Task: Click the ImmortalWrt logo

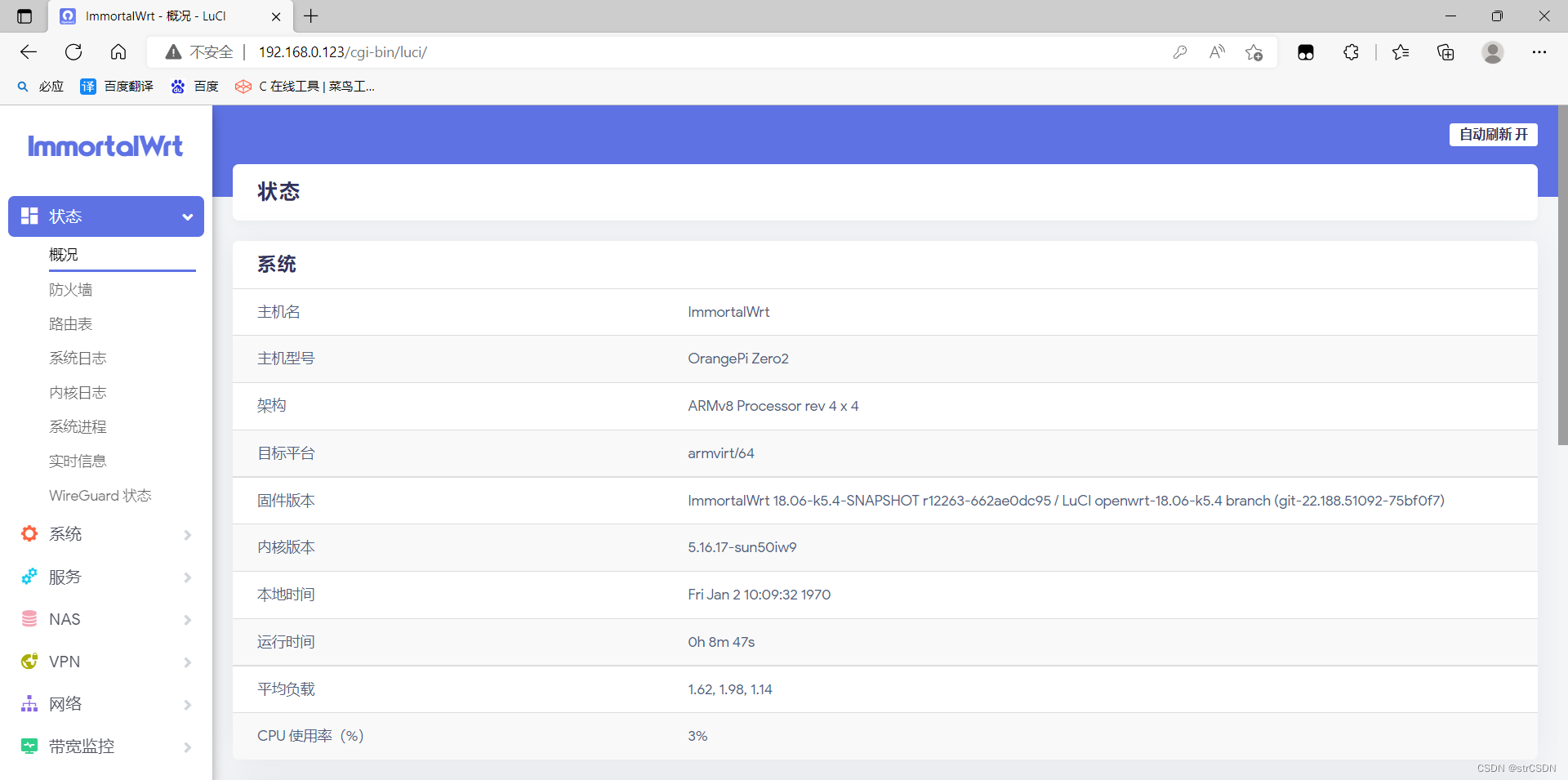Action: 105,146
